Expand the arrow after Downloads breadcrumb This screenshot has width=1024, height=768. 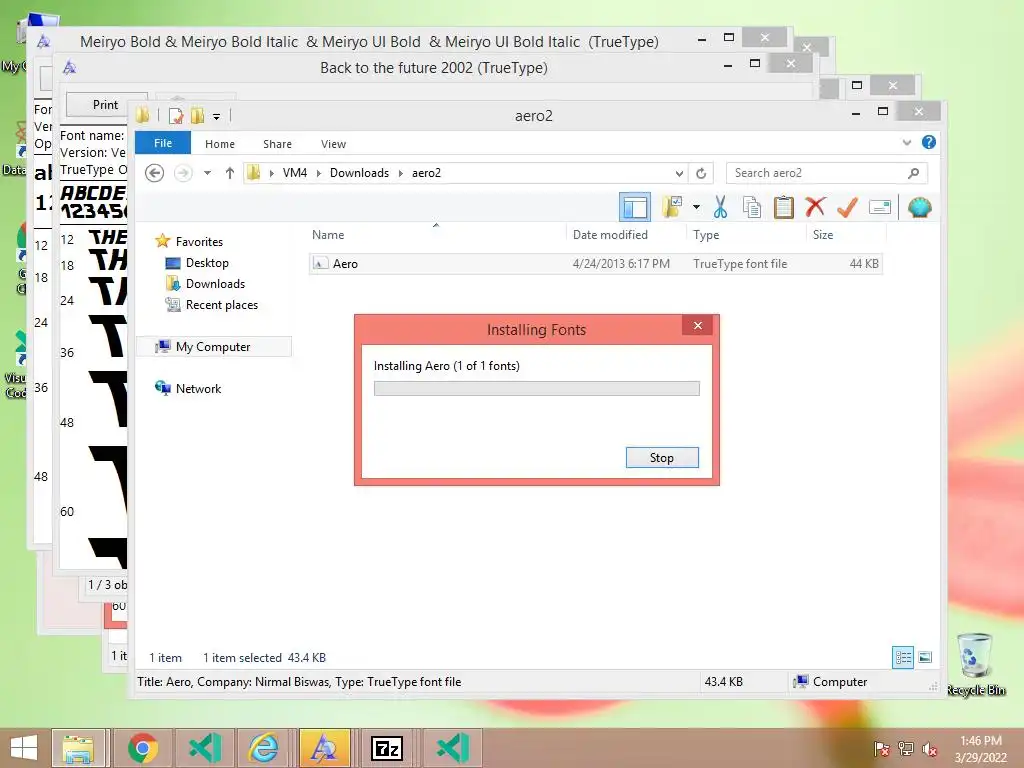(401, 173)
